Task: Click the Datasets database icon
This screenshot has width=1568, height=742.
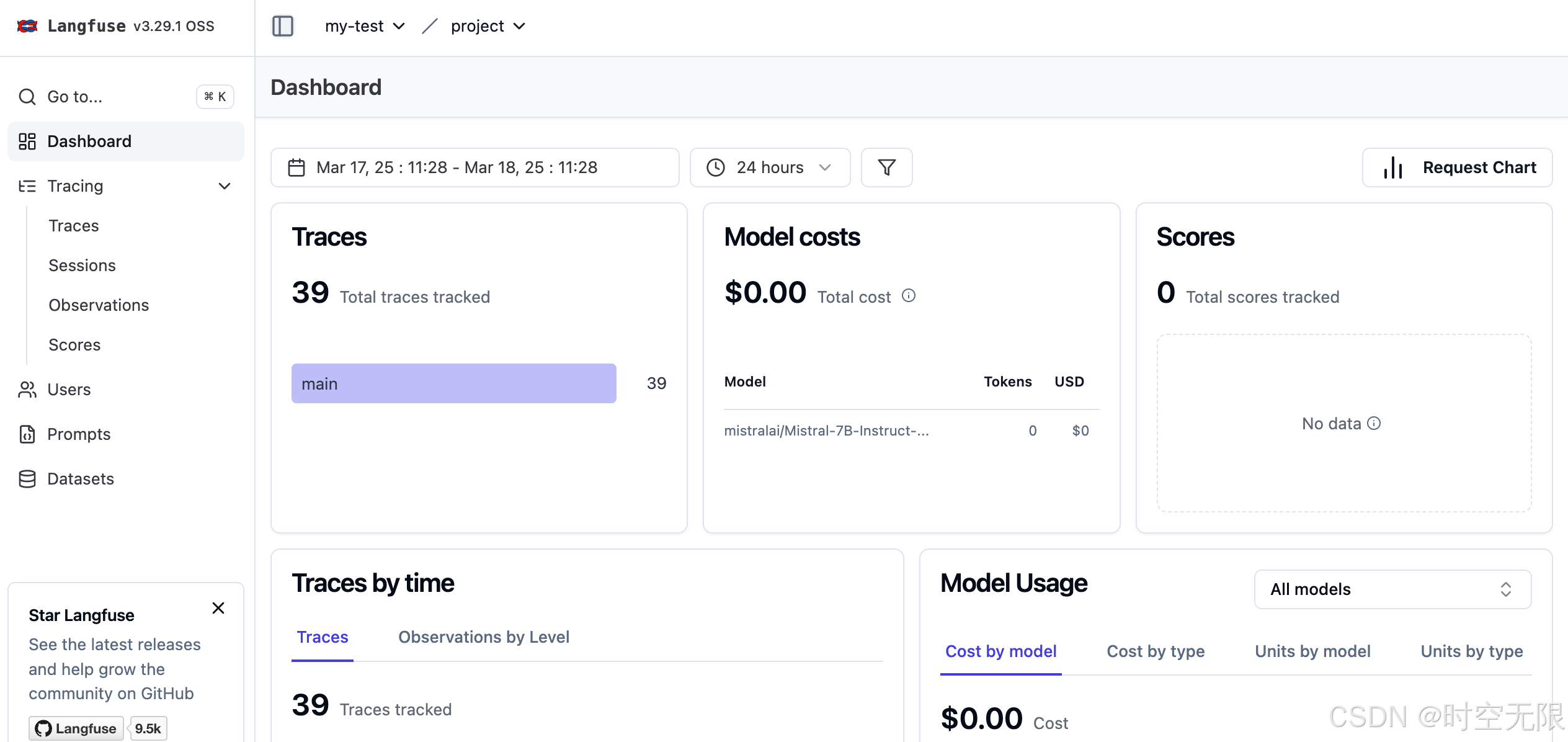Action: tap(27, 479)
